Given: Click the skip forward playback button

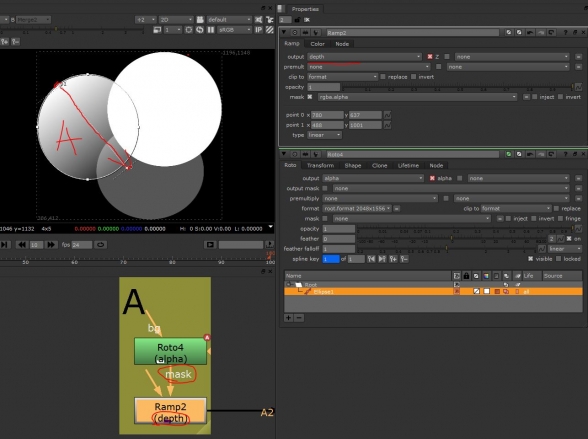Looking at the screenshot, I should (x=51, y=245).
